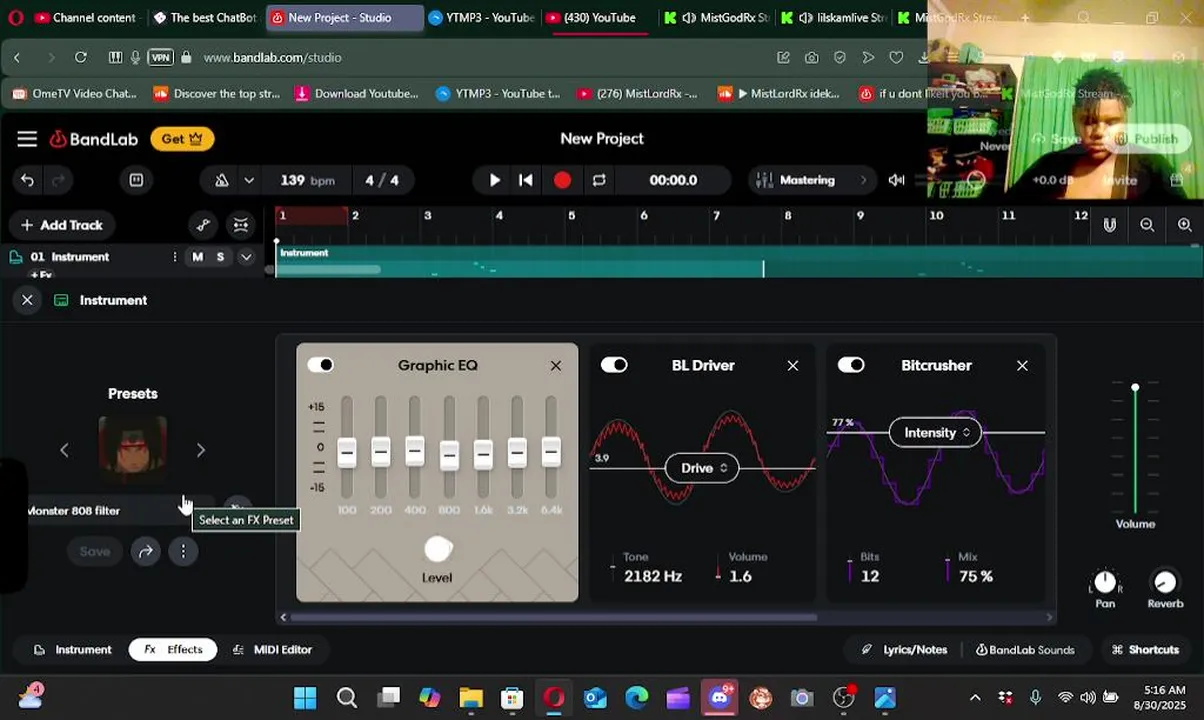
Task: Click the panel layout icon beside undo/redo
Action: point(136,180)
